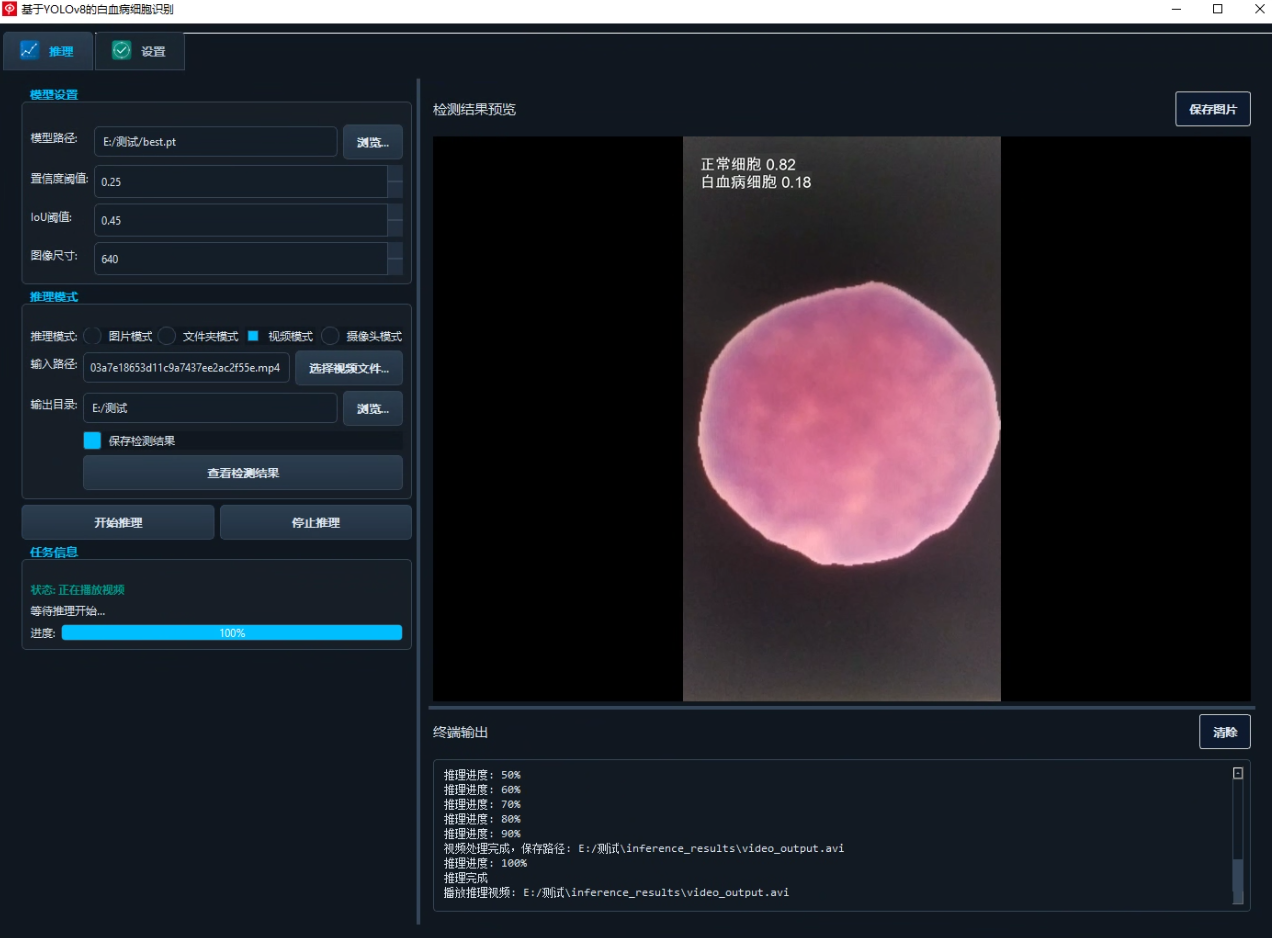Click the app logo in title bar
Image resolution: width=1272 pixels, height=938 pixels.
tap(9, 9)
